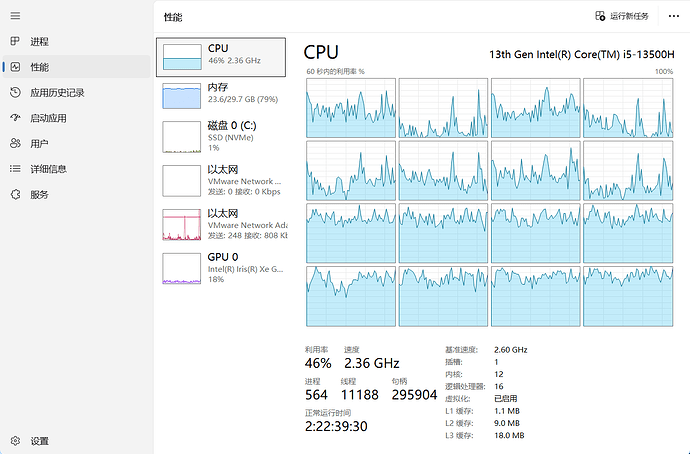The width and height of the screenshot is (690, 454).
Task: Open the 用户 users icon
Action: tap(15, 143)
